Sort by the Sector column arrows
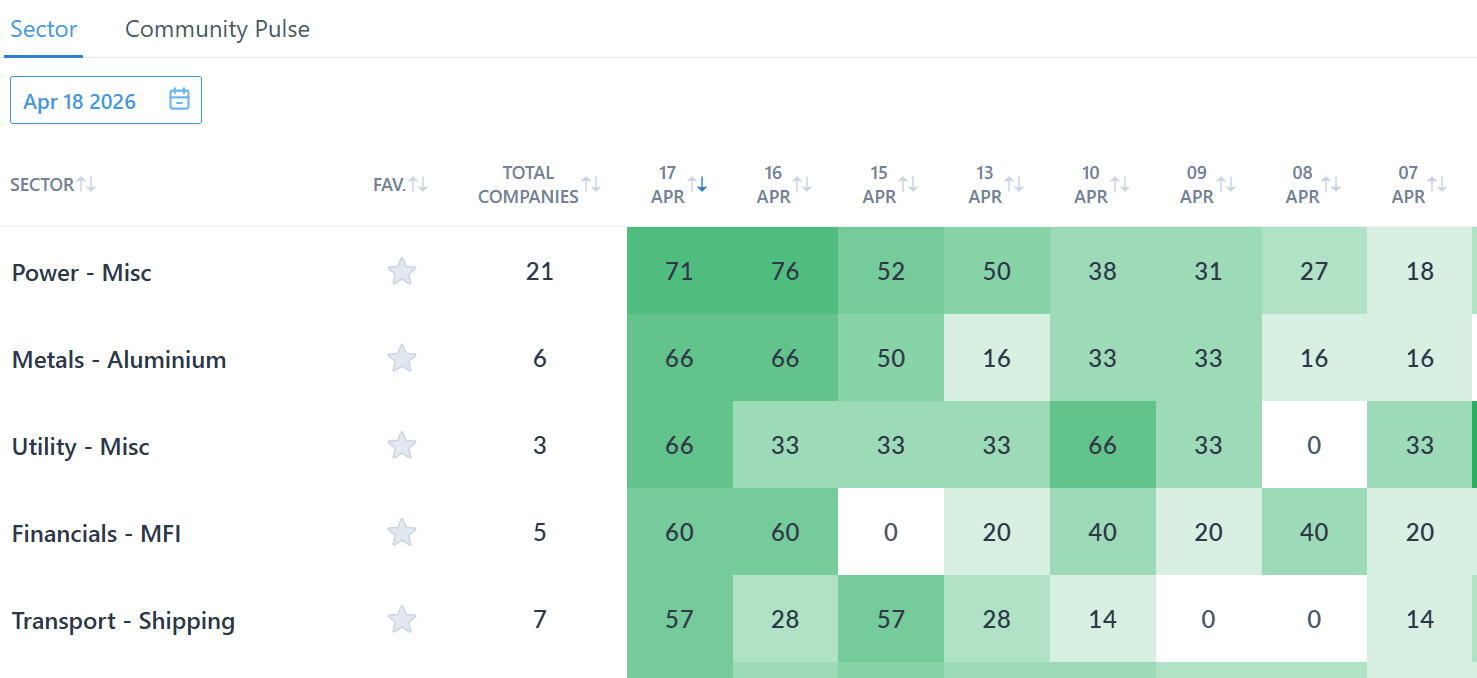 [87, 184]
